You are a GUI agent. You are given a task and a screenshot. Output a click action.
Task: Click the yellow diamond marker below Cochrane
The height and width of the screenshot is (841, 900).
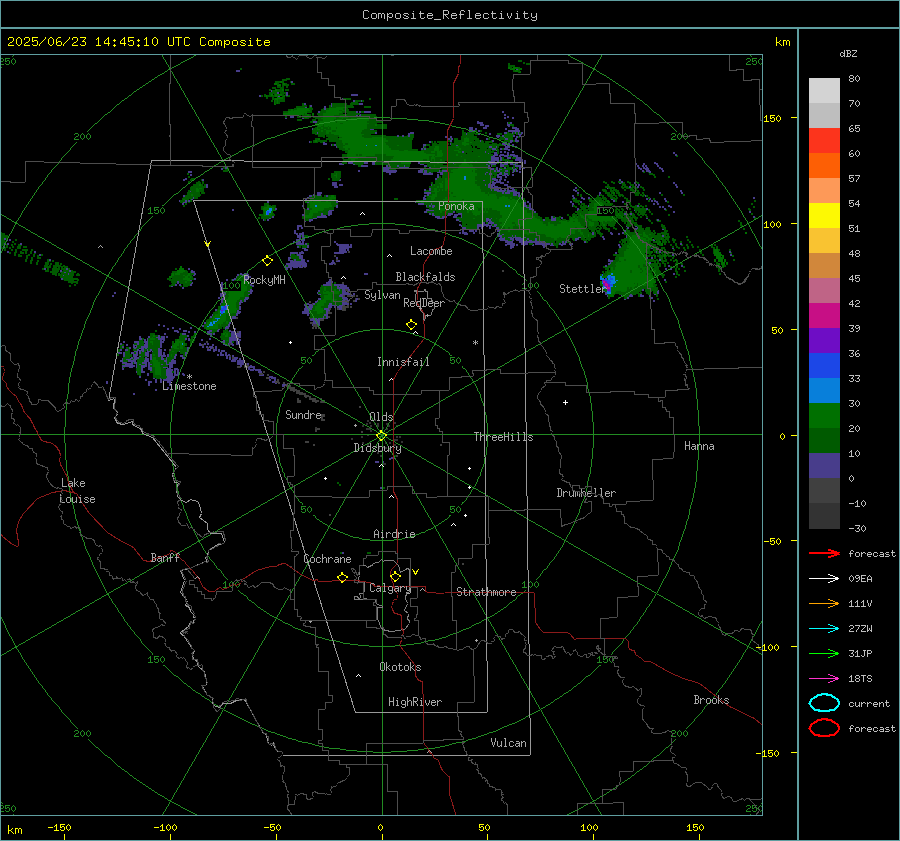pos(343,577)
